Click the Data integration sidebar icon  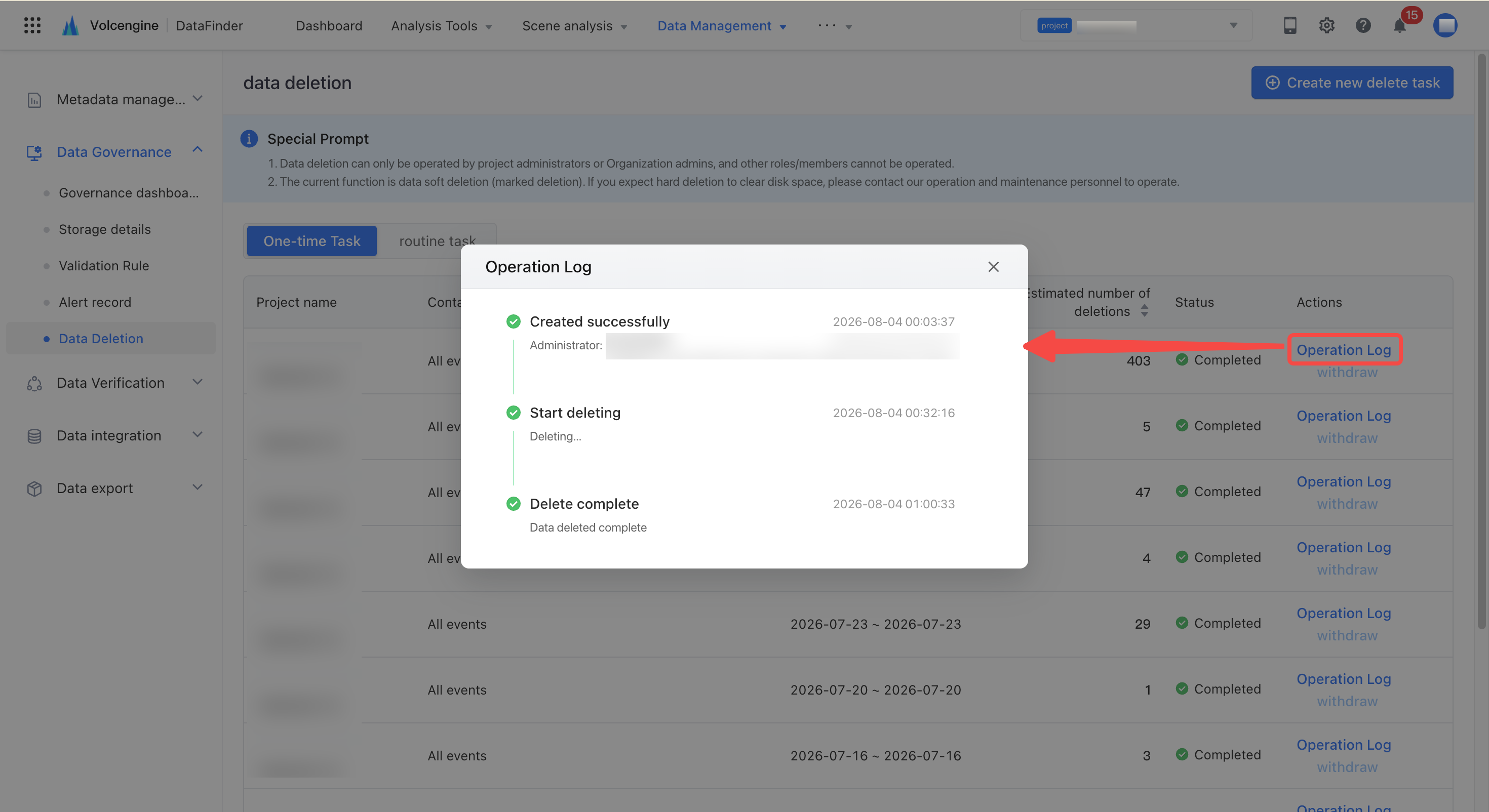pos(34,436)
